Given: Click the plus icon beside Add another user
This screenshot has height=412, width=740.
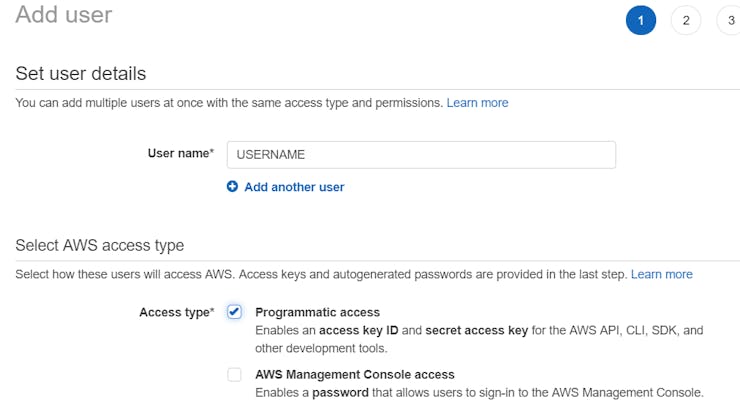Looking at the screenshot, I should coord(233,187).
